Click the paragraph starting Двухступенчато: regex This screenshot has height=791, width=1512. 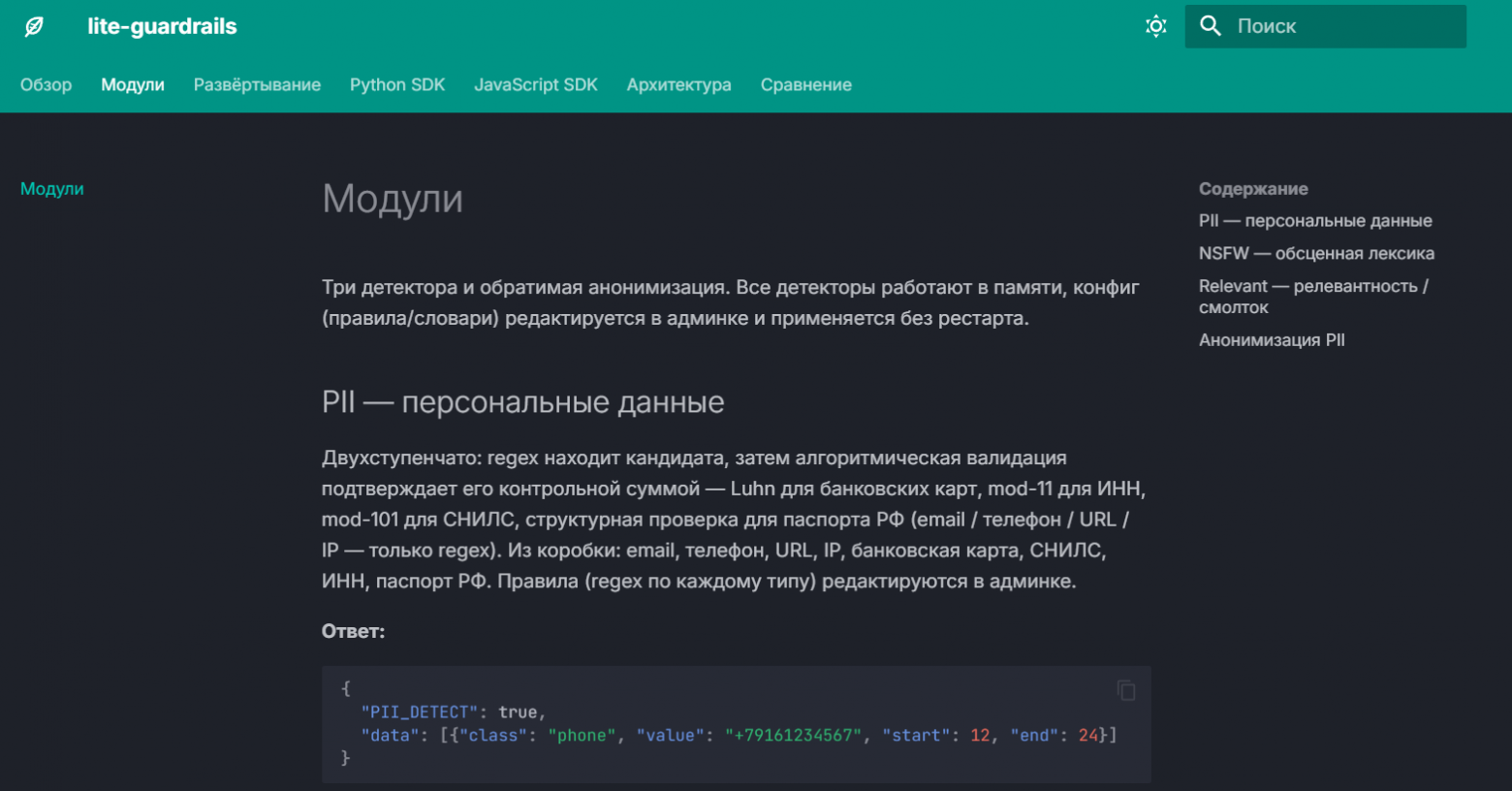coord(734,520)
